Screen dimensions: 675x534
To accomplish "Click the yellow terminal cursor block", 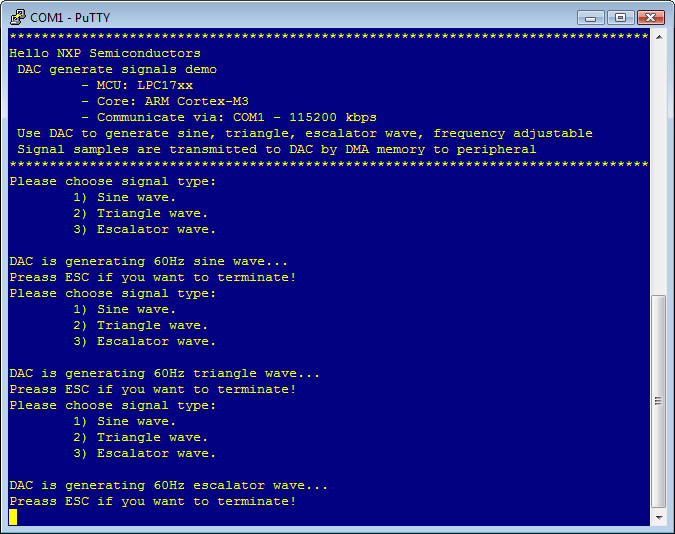I will (x=13, y=517).
